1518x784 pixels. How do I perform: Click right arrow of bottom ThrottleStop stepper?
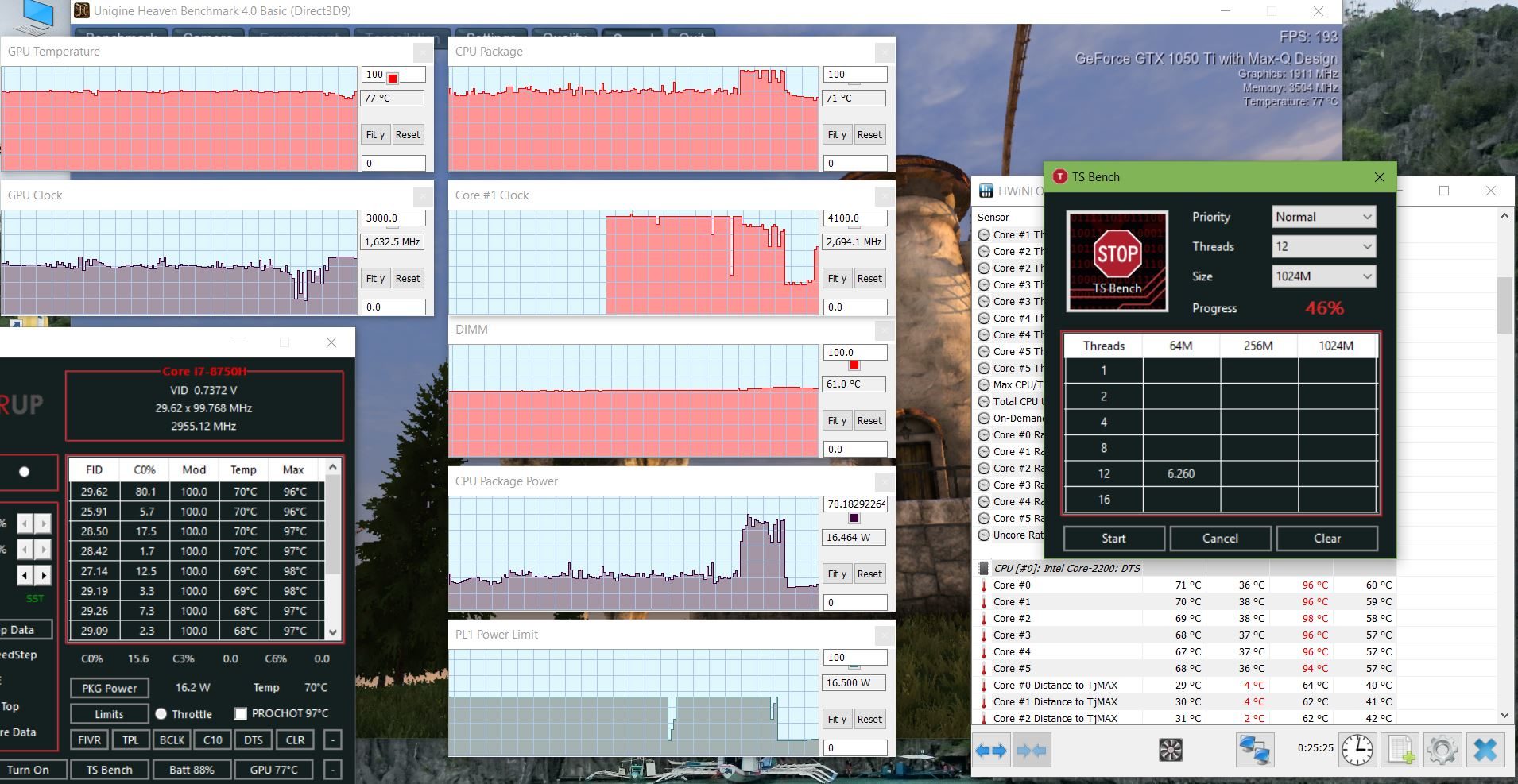click(43, 575)
